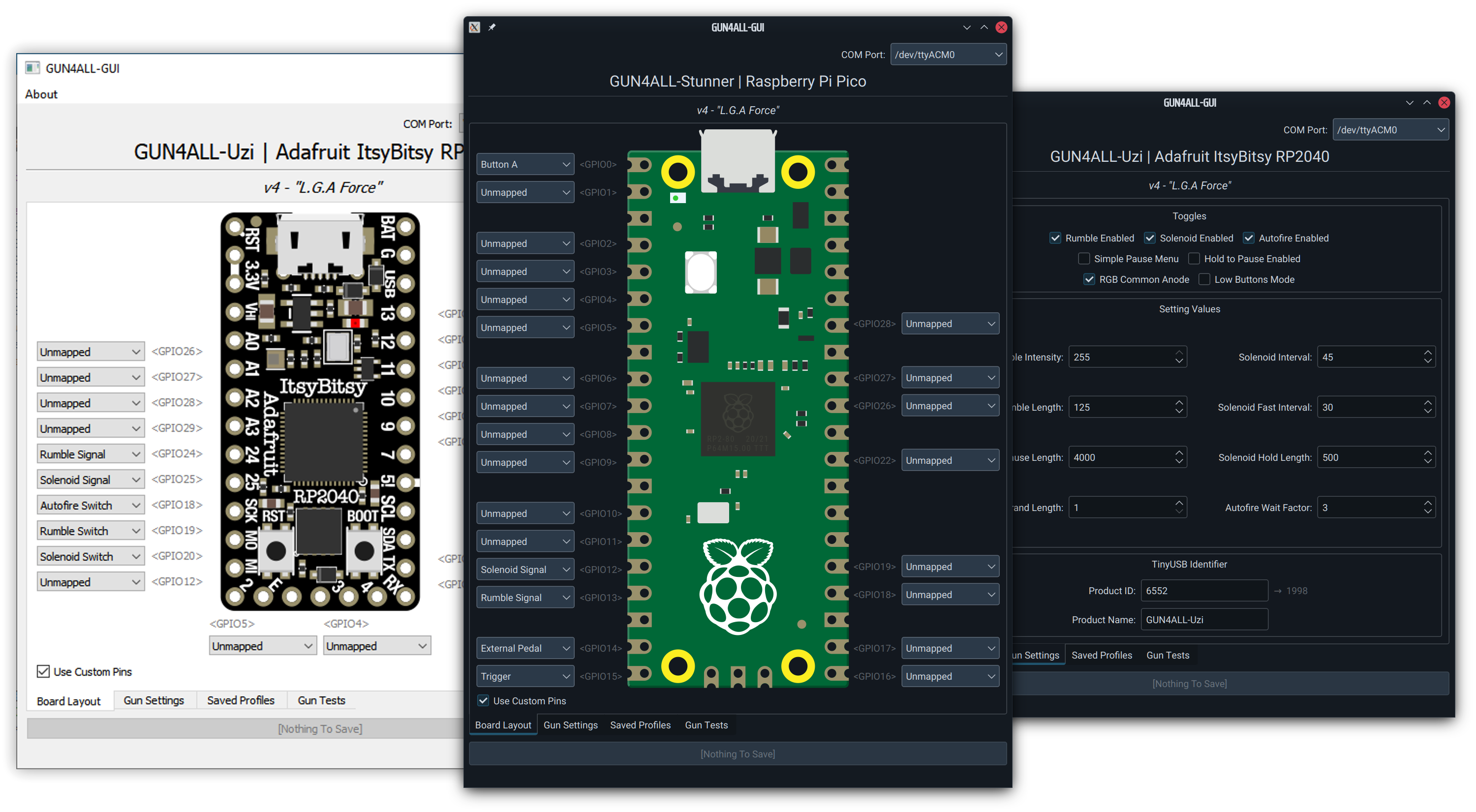Open the About menu

click(41, 94)
